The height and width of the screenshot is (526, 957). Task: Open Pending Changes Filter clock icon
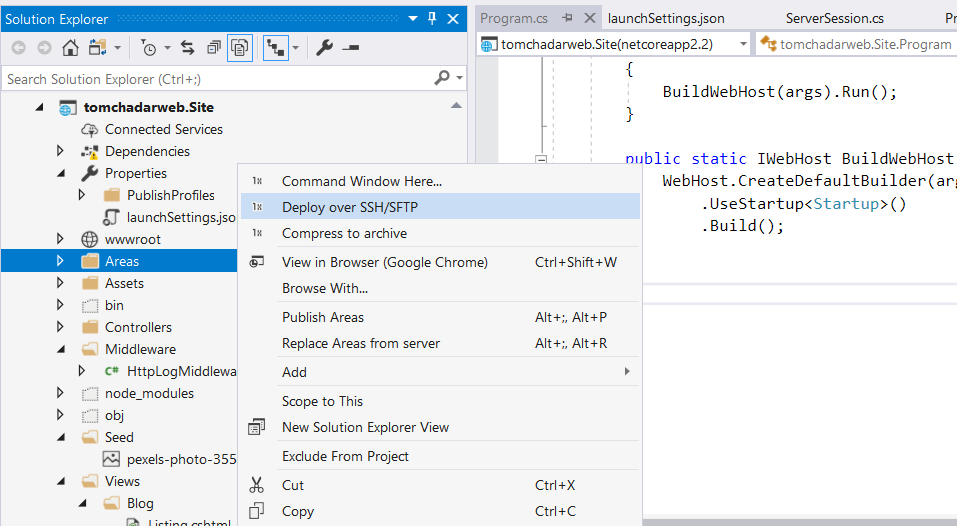point(148,47)
